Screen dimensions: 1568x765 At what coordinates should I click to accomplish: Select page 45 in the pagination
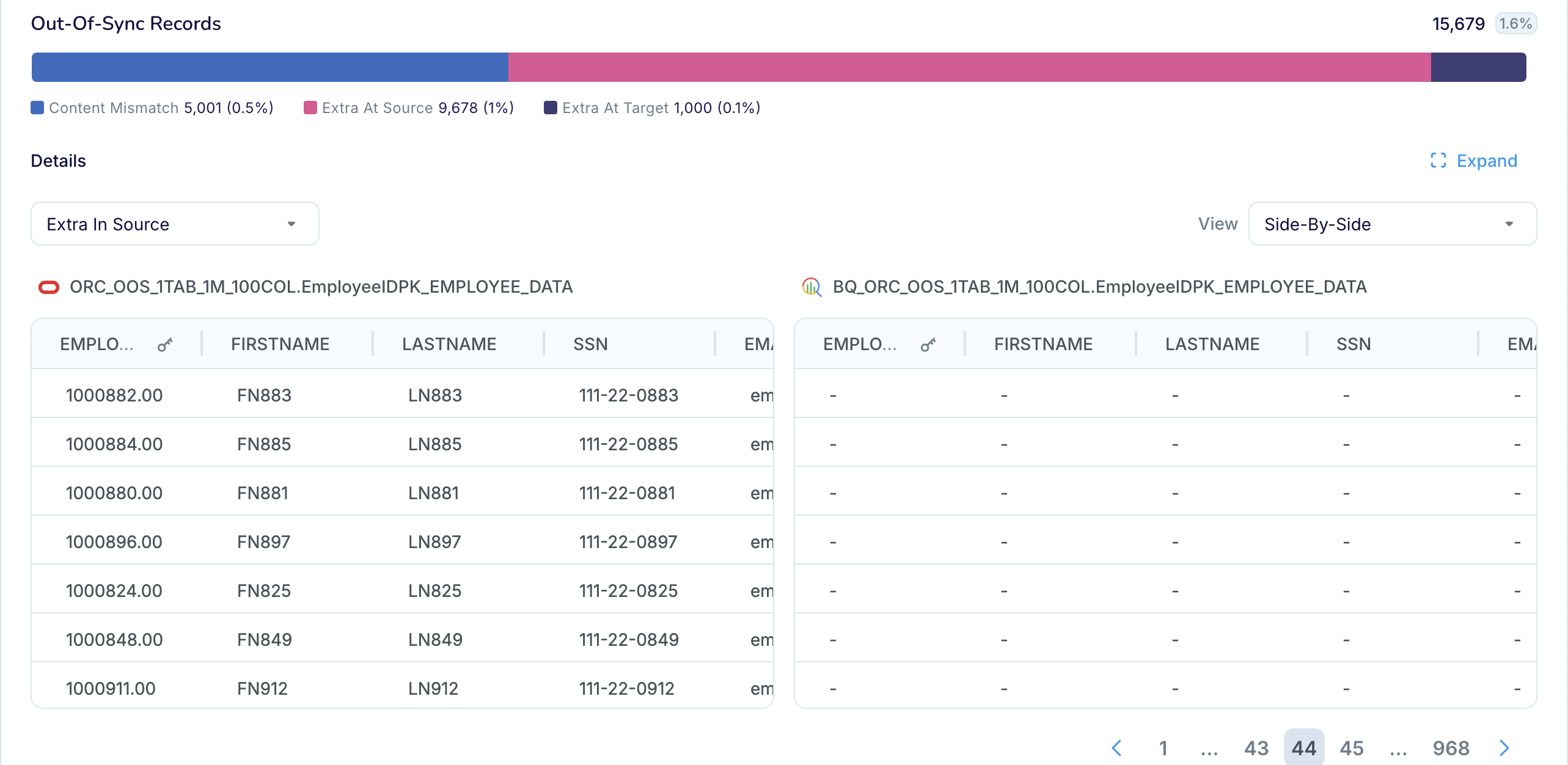[x=1352, y=747]
